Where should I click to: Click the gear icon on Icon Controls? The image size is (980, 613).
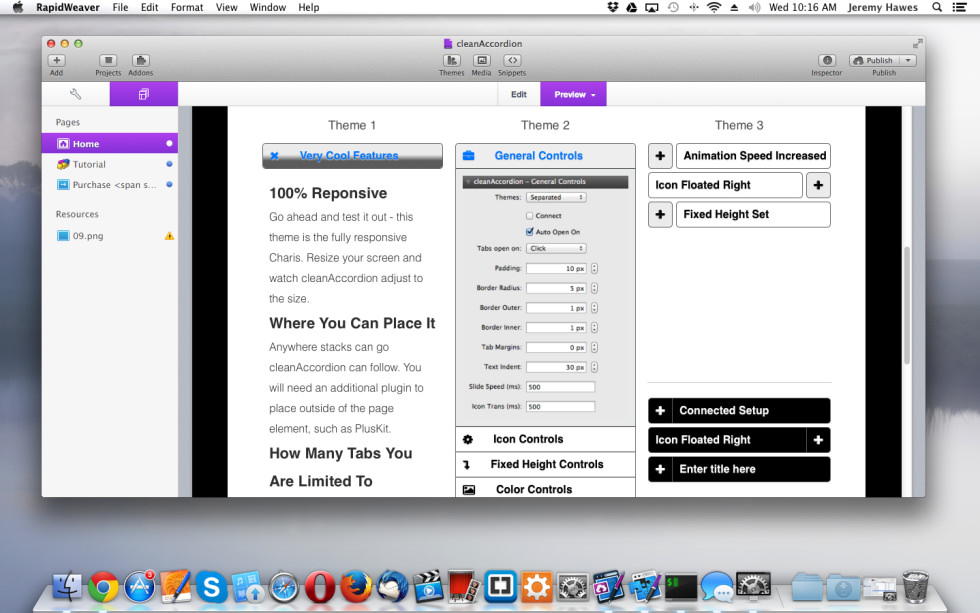tap(468, 439)
